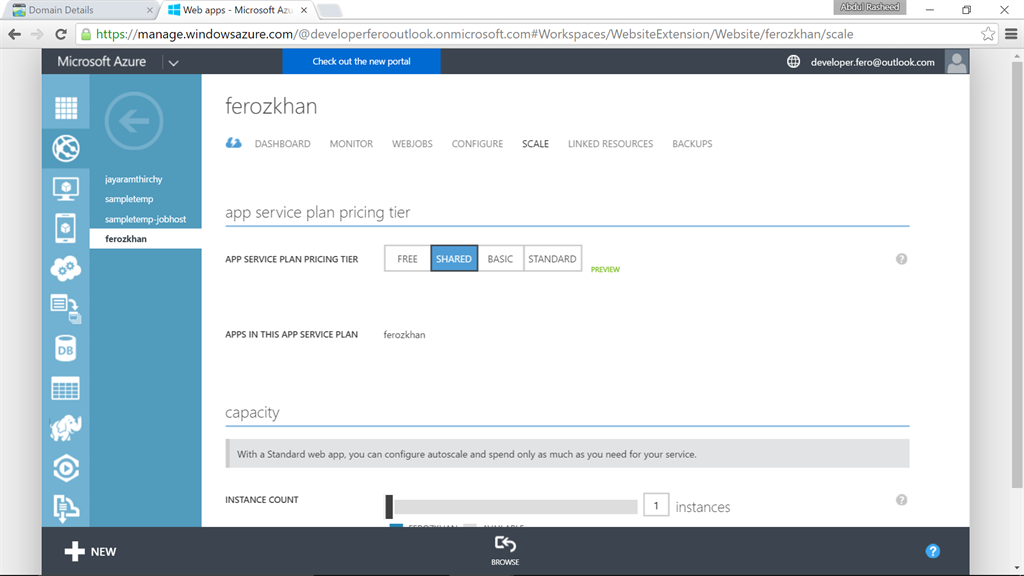Screen dimensions: 1024x576
Task: Select the SHARED pricing tier
Action: 454,259
